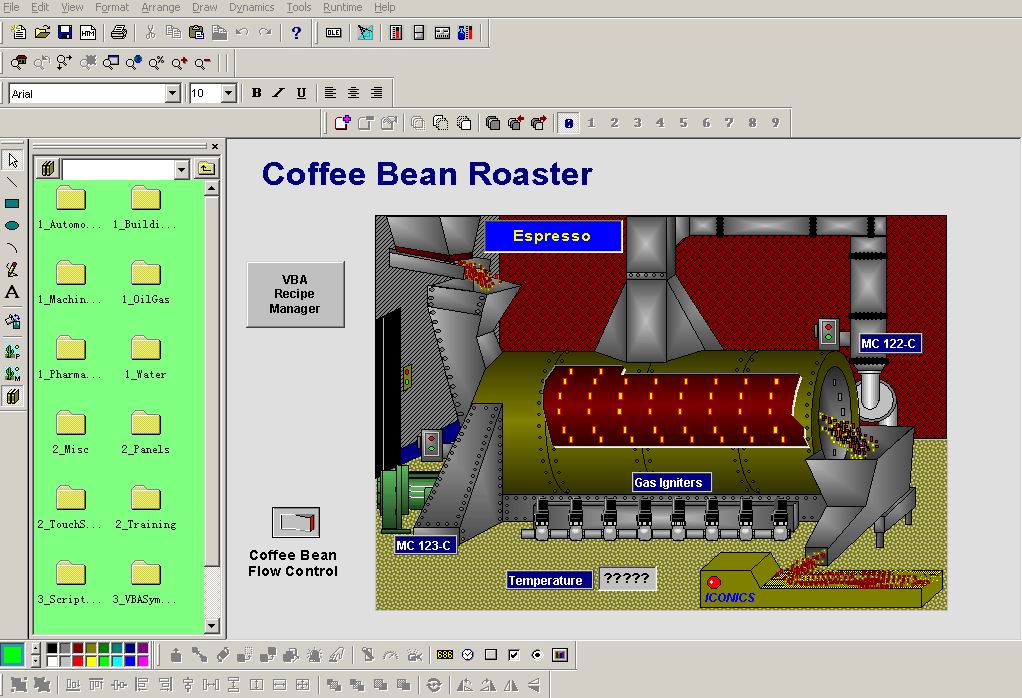Open the symbol library category dropdown

coord(181,170)
